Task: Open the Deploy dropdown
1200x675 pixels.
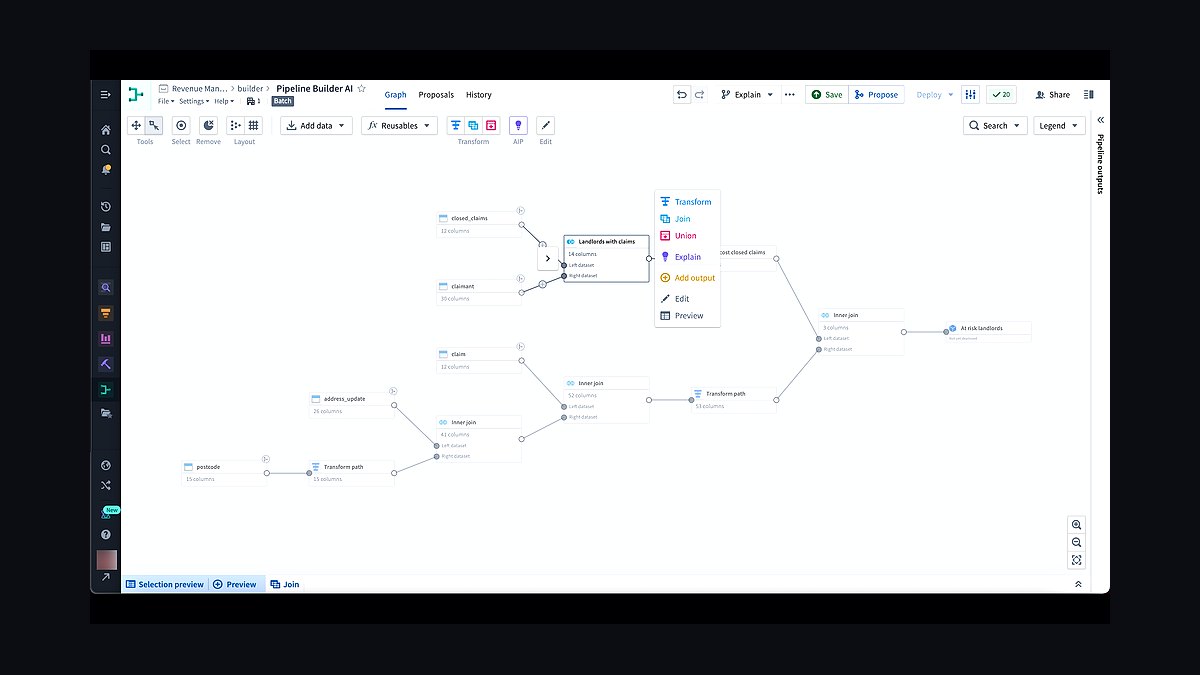Action: pyautogui.click(x=934, y=95)
